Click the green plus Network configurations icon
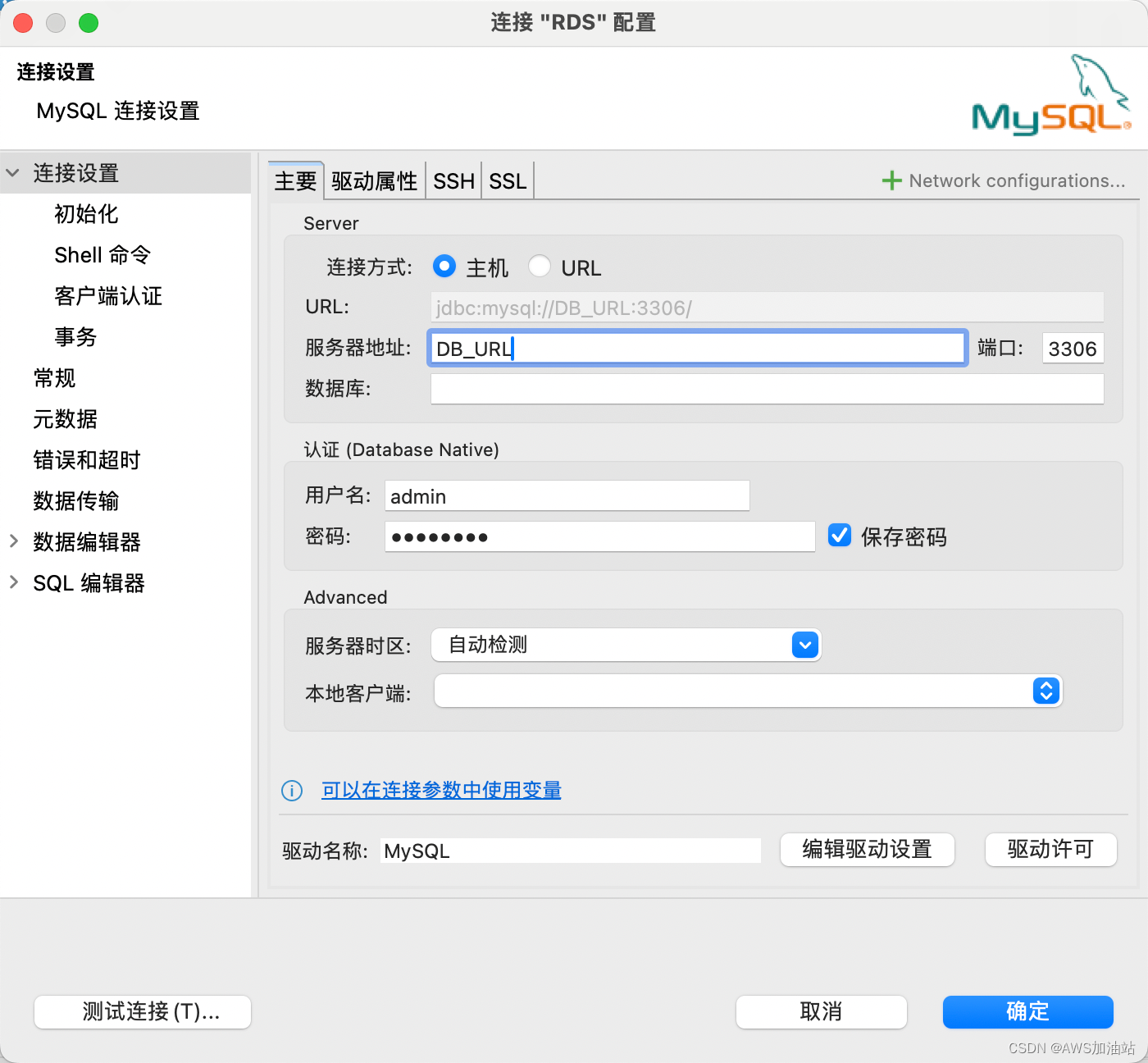This screenshot has width=1148, height=1063. (891, 180)
